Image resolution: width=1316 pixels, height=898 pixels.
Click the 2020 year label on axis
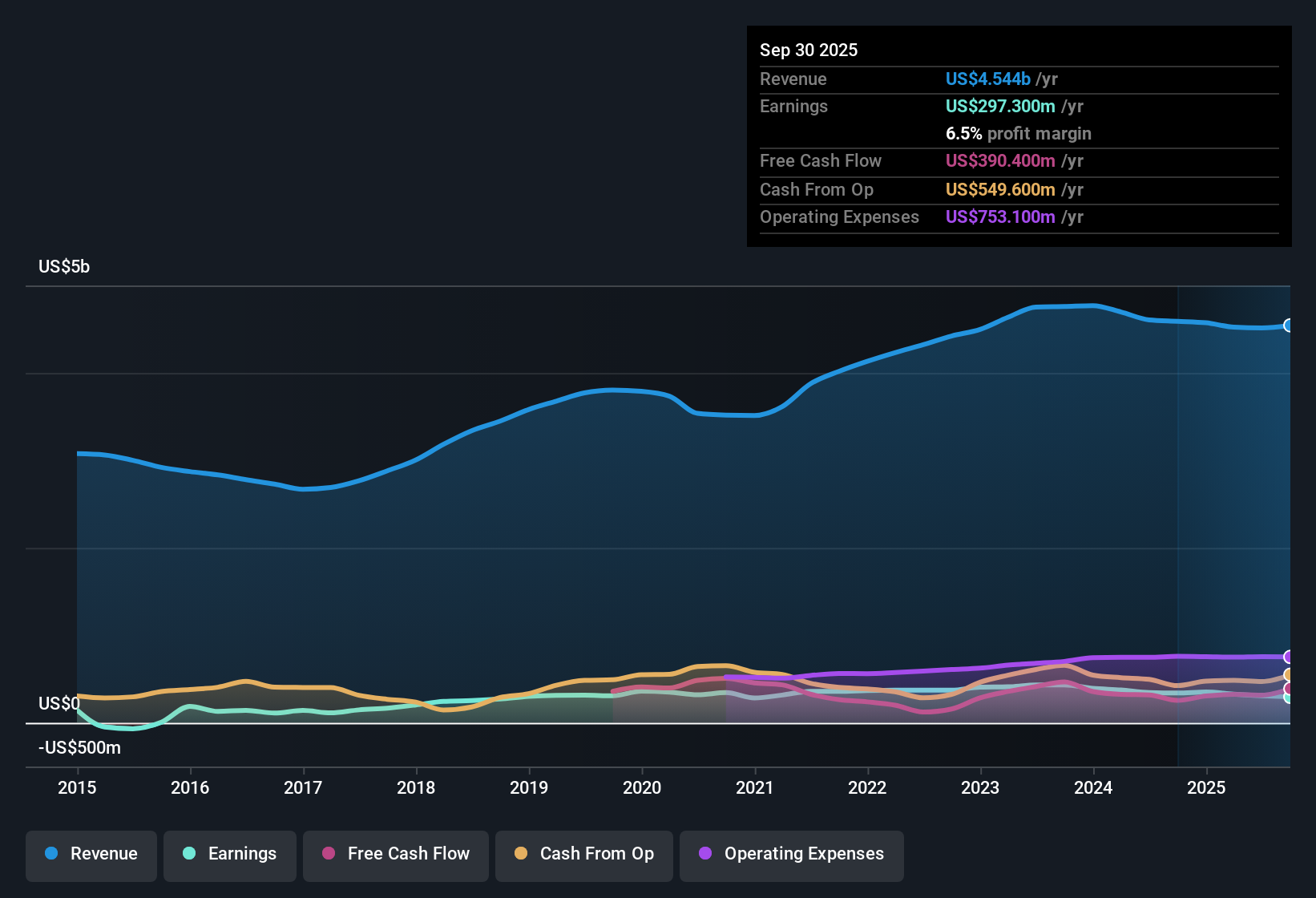(x=642, y=788)
